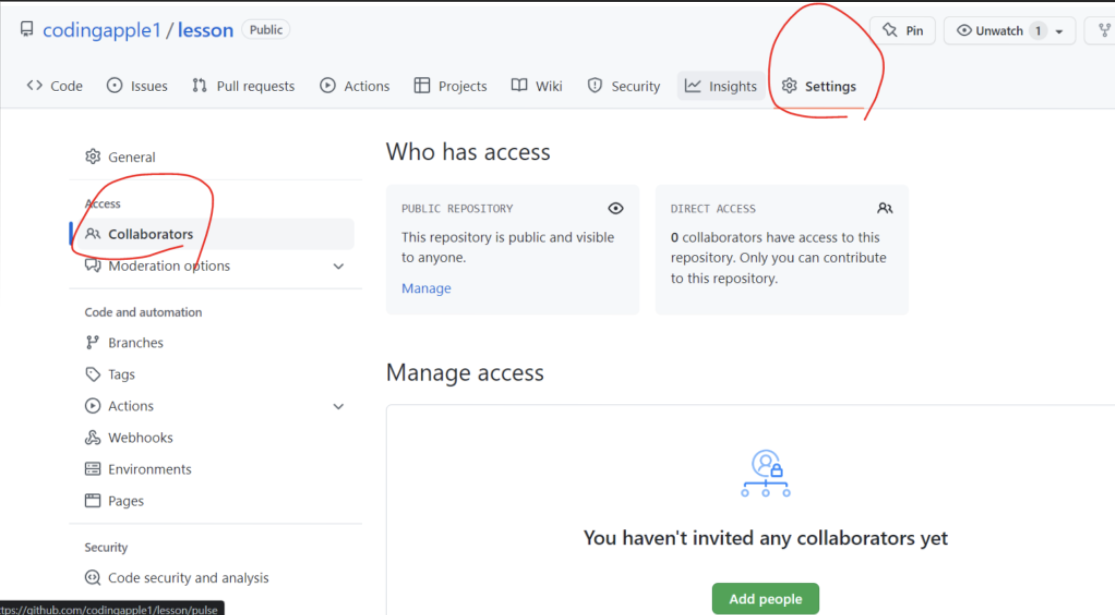
Task: Click the Webhooks icon in sidebar
Action: [92, 437]
